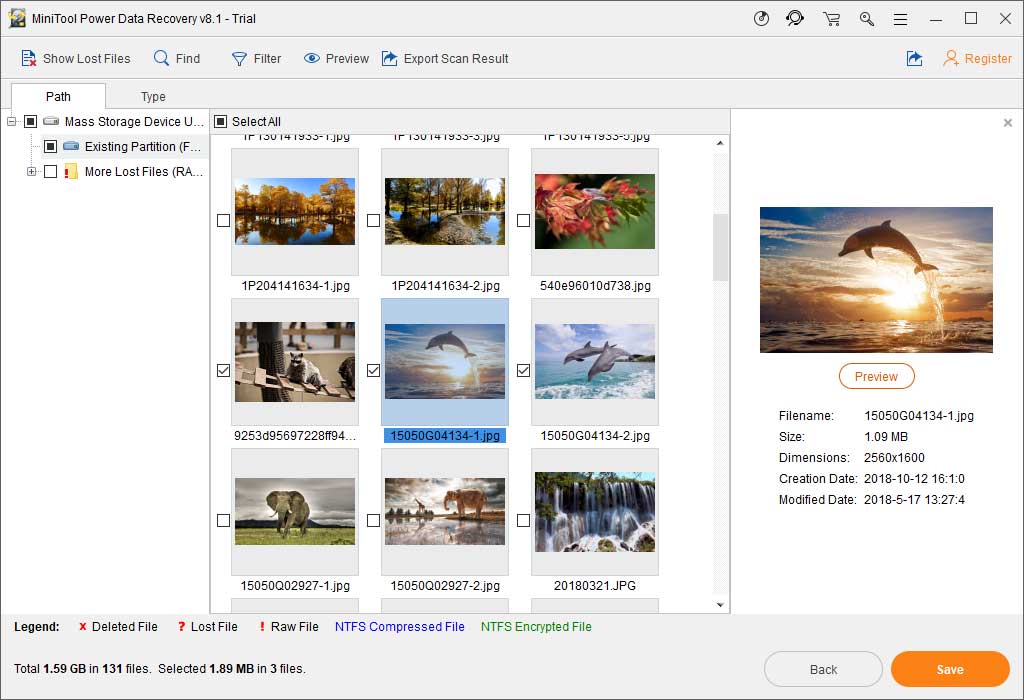Screen dimensions: 1024x700
Task: Click the Mass Storage Device drive icon
Action: (x=51, y=121)
